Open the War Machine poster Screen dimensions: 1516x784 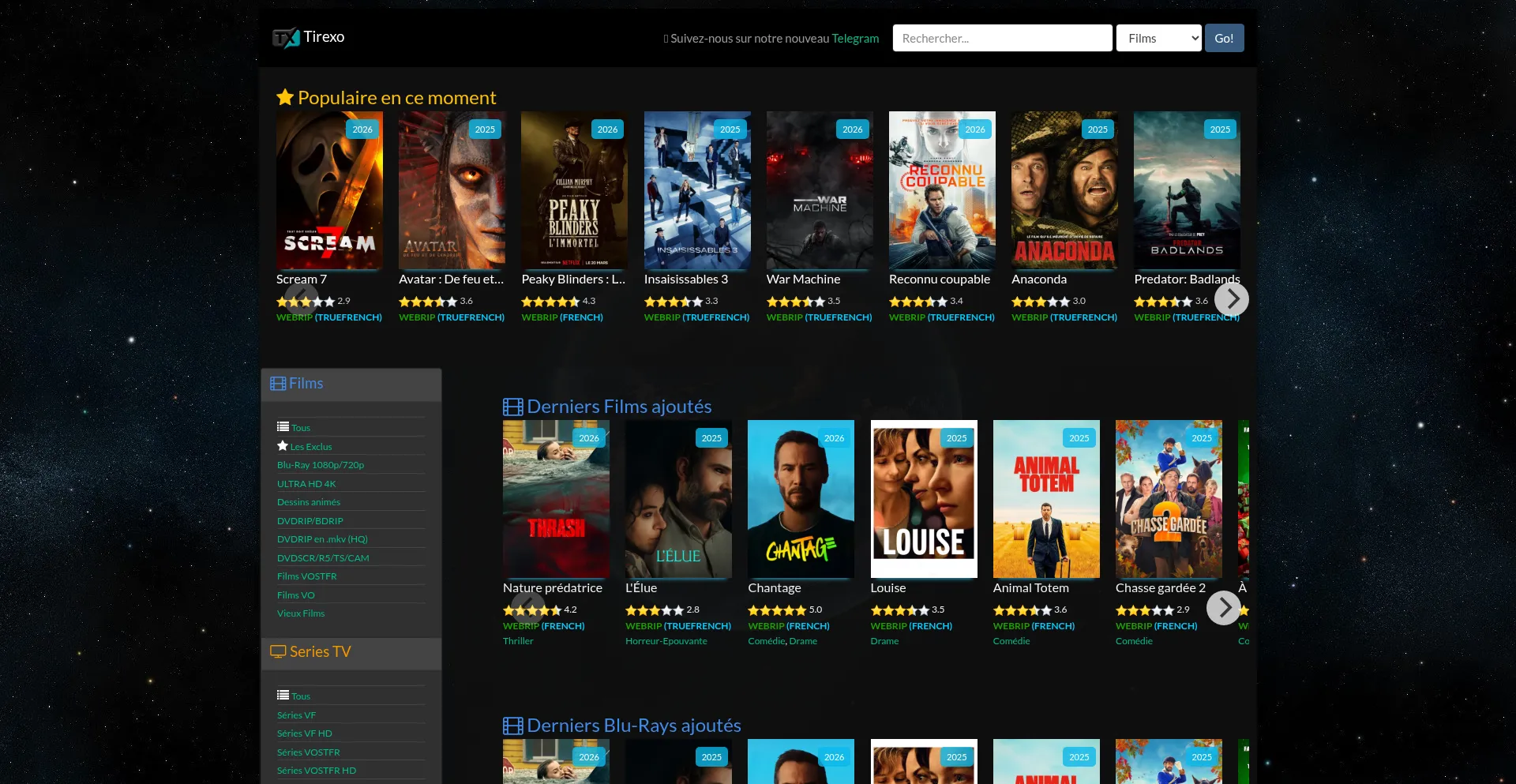click(820, 190)
